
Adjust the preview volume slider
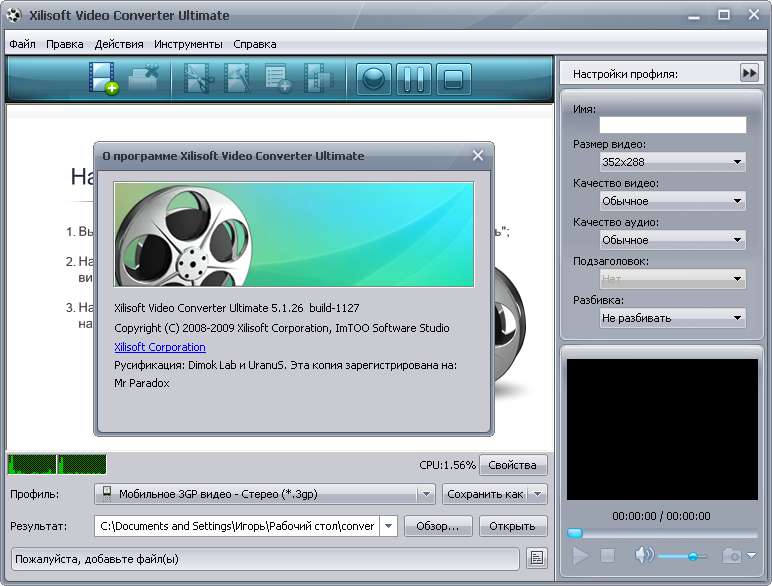[693, 556]
